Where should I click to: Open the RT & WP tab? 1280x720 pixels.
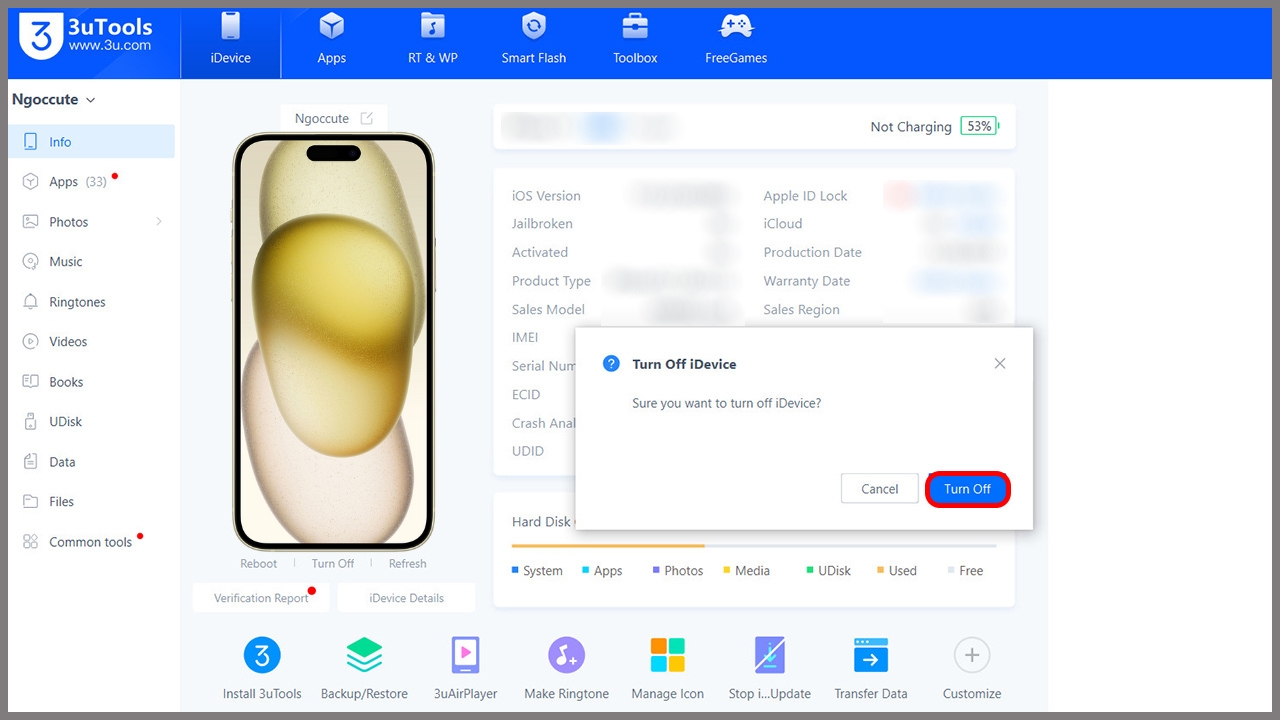(x=433, y=40)
